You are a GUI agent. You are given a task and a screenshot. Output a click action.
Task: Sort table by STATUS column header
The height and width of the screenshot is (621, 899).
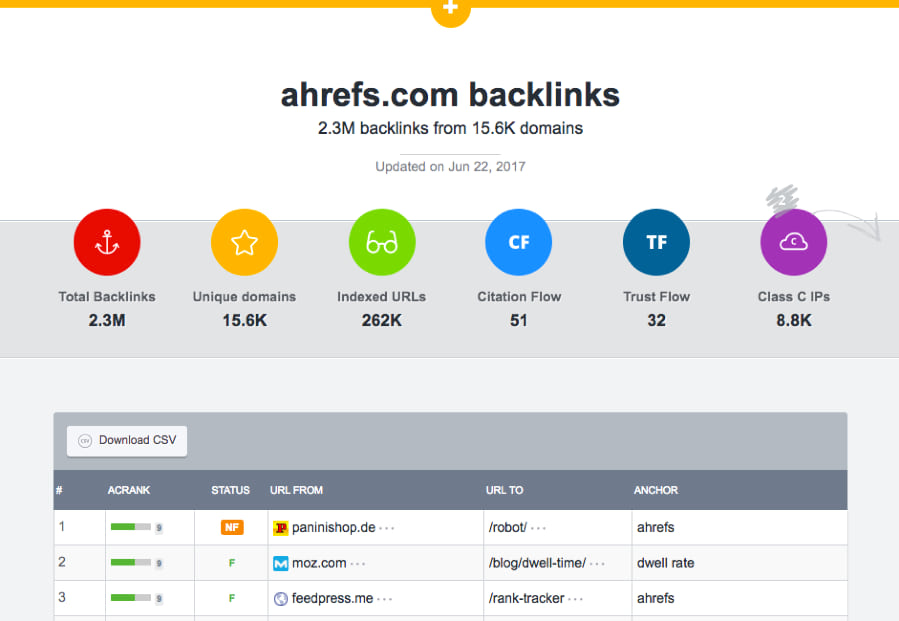click(230, 490)
